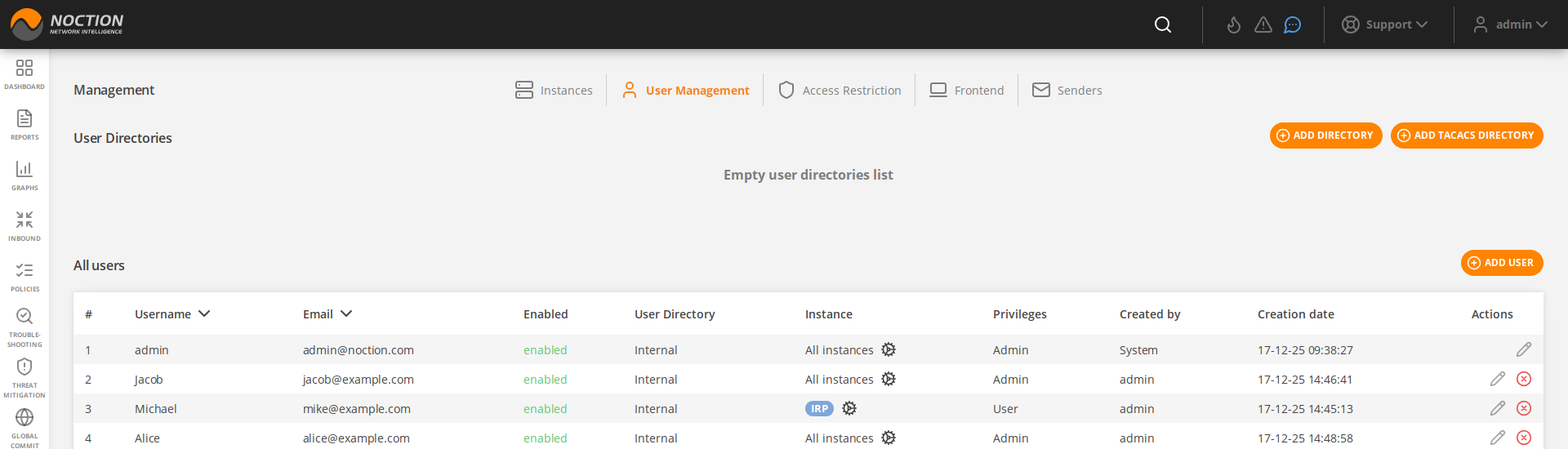Open Policies from the sidebar
This screenshot has height=449, width=1568.
(x=24, y=276)
